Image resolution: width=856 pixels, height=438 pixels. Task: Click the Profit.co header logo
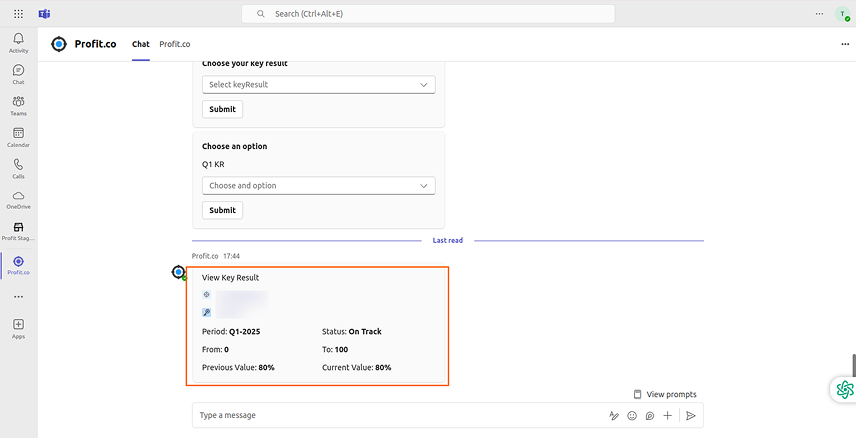click(59, 44)
